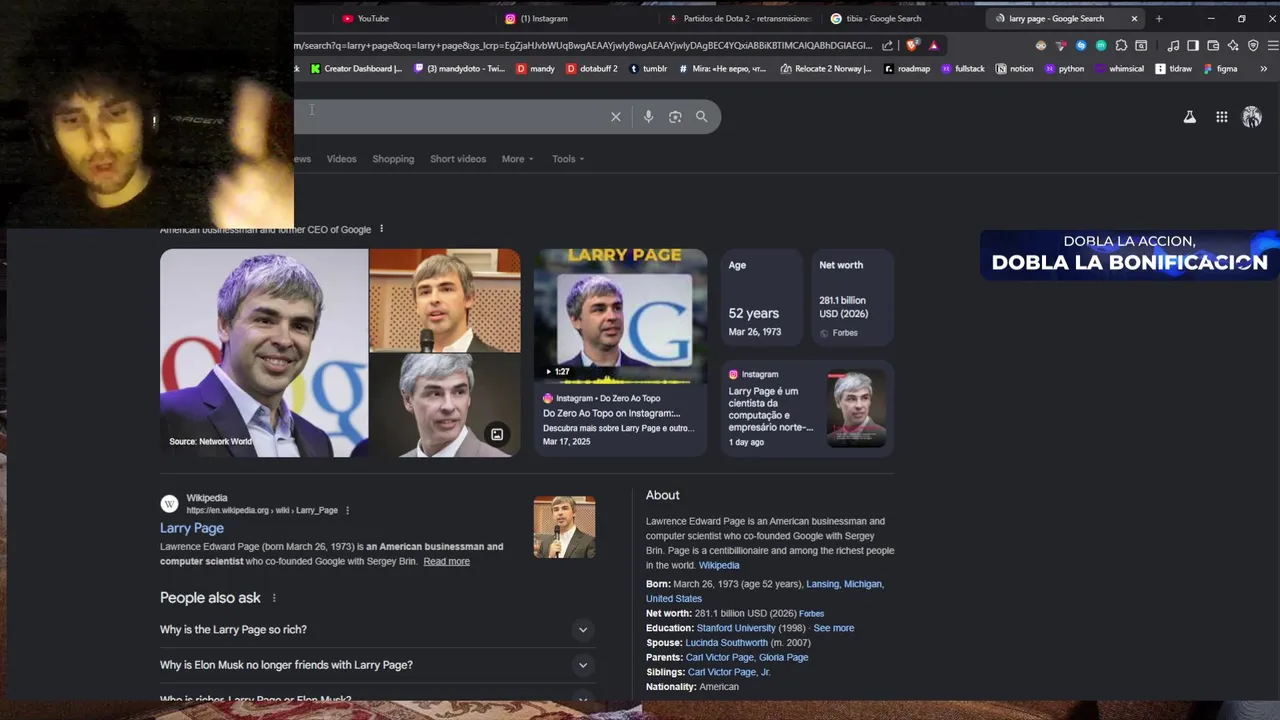Open Brave Shields lion icon
The height and width of the screenshot is (720, 1280).
point(912,45)
